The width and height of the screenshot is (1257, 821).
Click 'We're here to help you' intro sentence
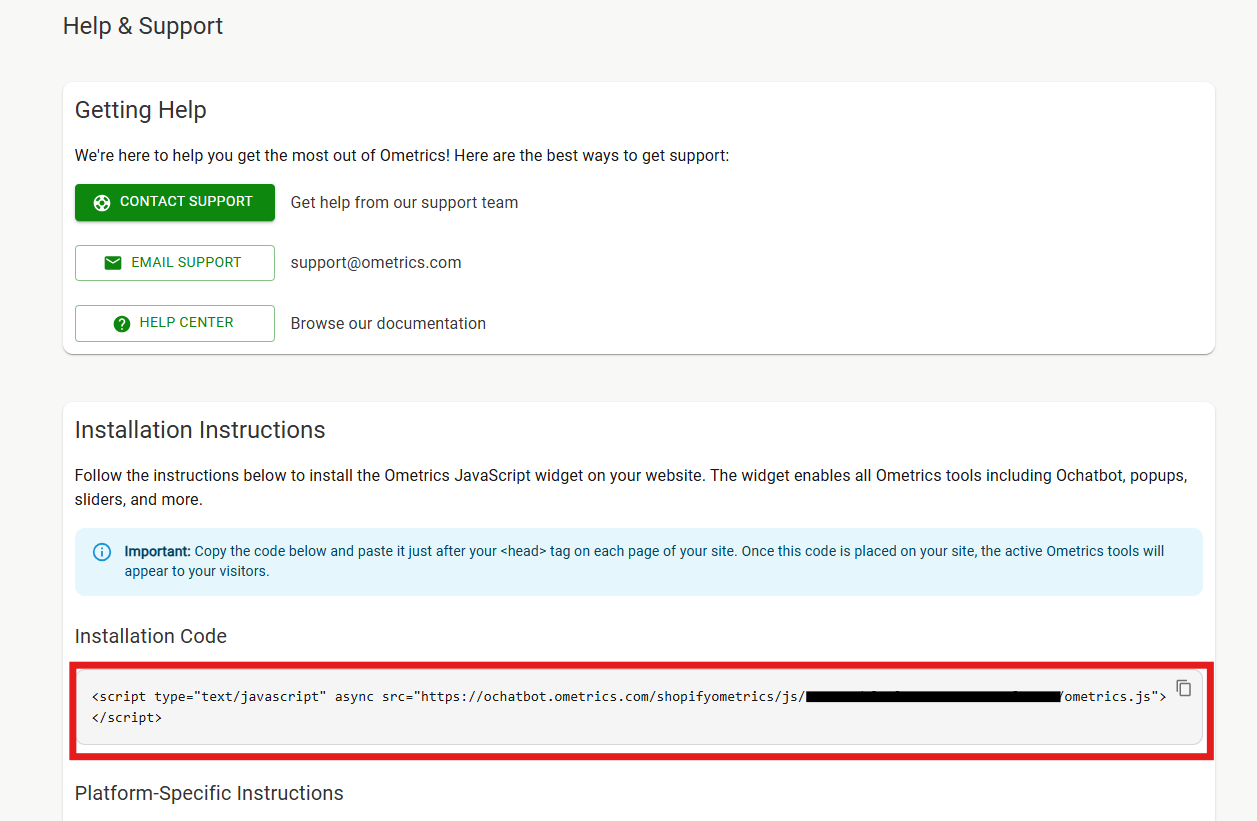click(402, 156)
